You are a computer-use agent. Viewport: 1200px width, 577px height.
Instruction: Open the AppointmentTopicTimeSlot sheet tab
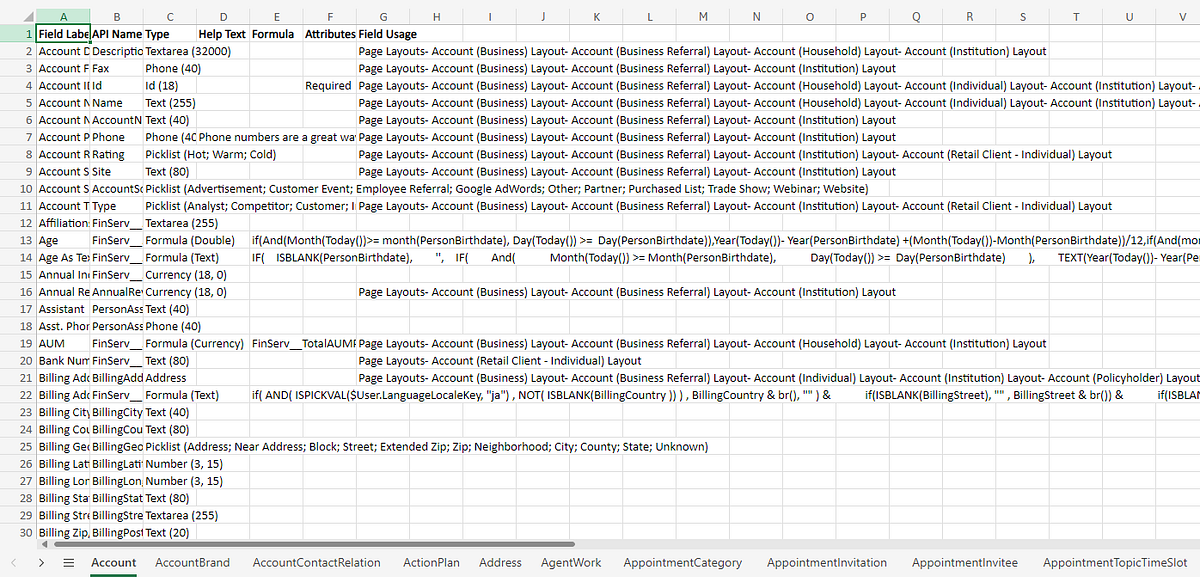[1116, 562]
